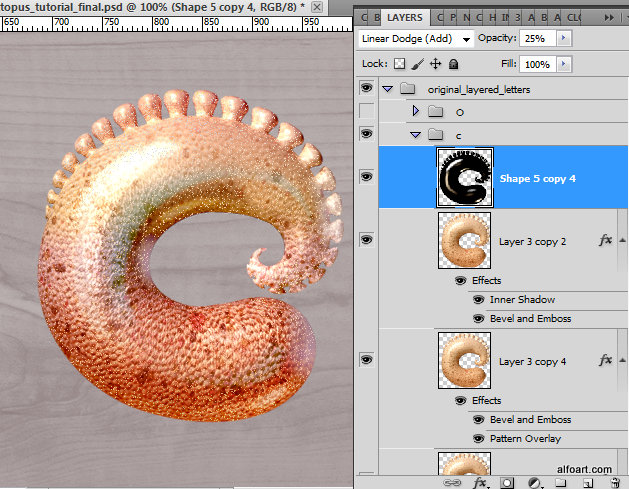Screen dimensions: 629x489
Task: Hide the Layer 3 copy 2 layer
Action: [x=366, y=239]
